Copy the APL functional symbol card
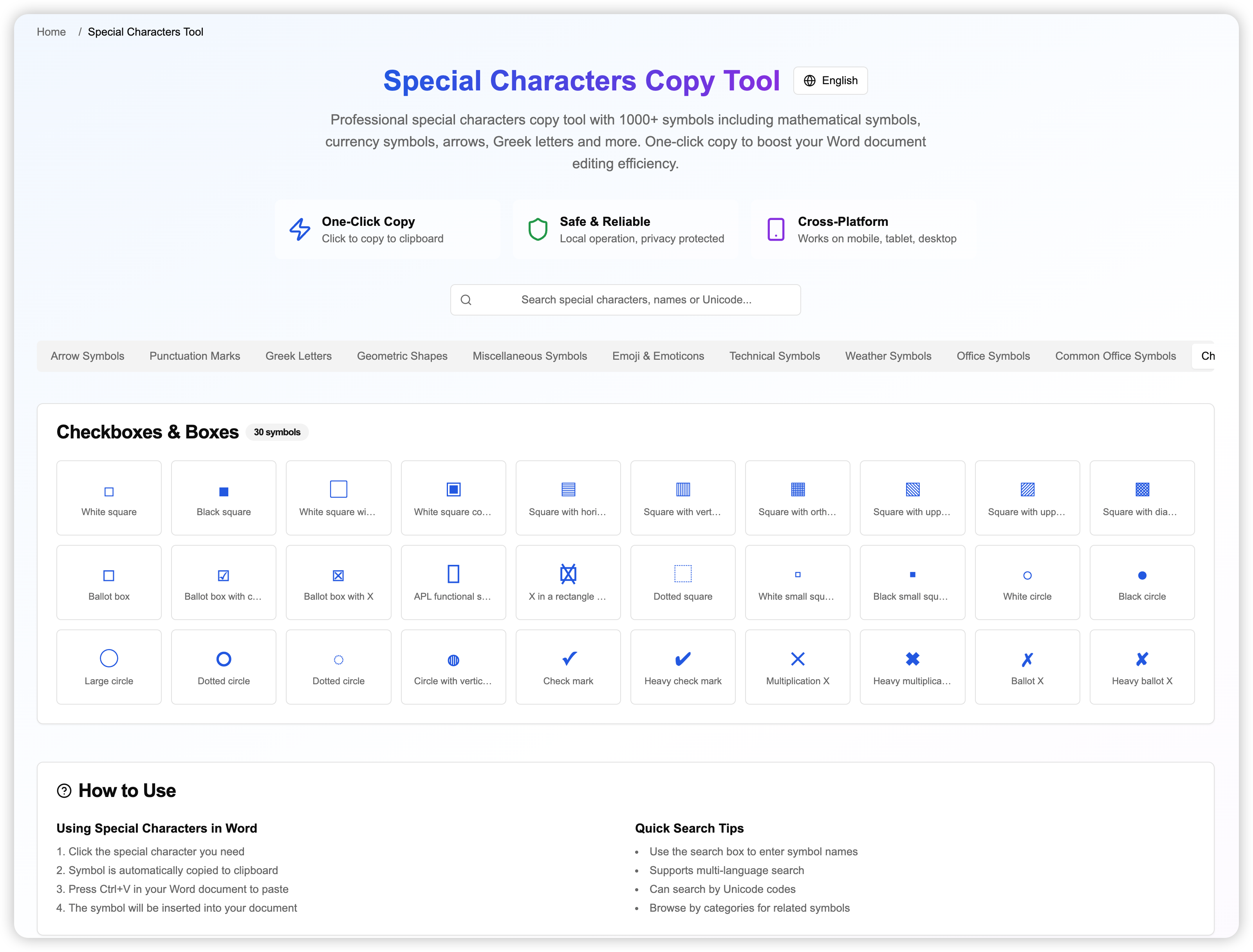Image resolution: width=1253 pixels, height=952 pixels. [453, 582]
